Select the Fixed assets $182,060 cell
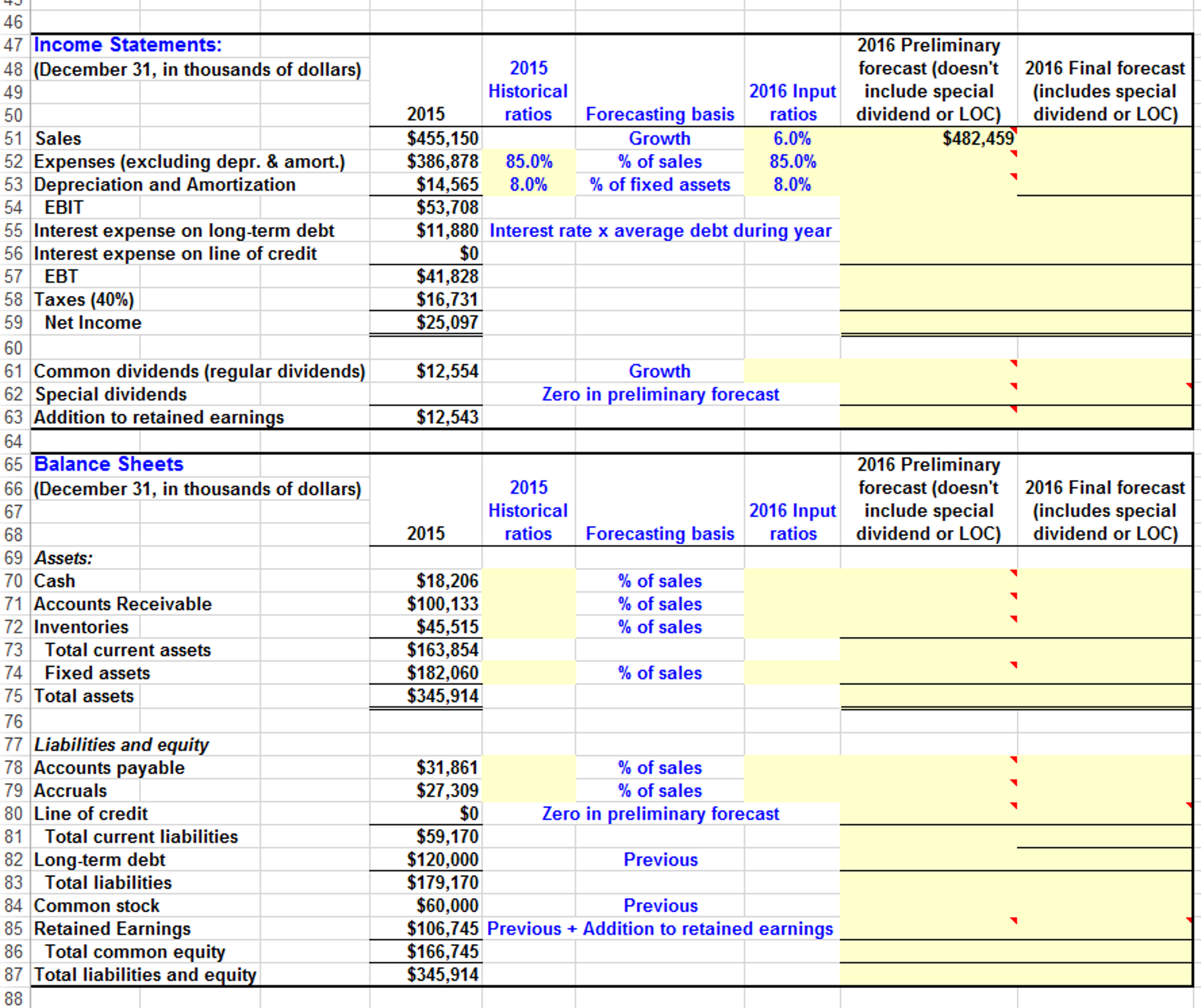This screenshot has width=1201, height=1008. coord(443,673)
